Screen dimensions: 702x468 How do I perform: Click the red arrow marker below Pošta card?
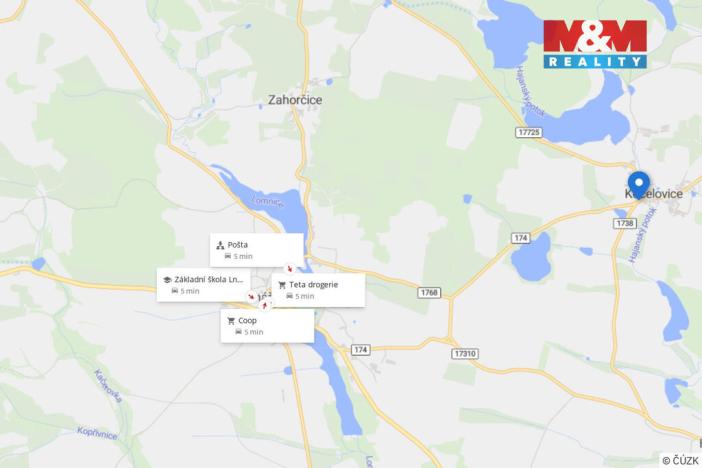pos(290,269)
